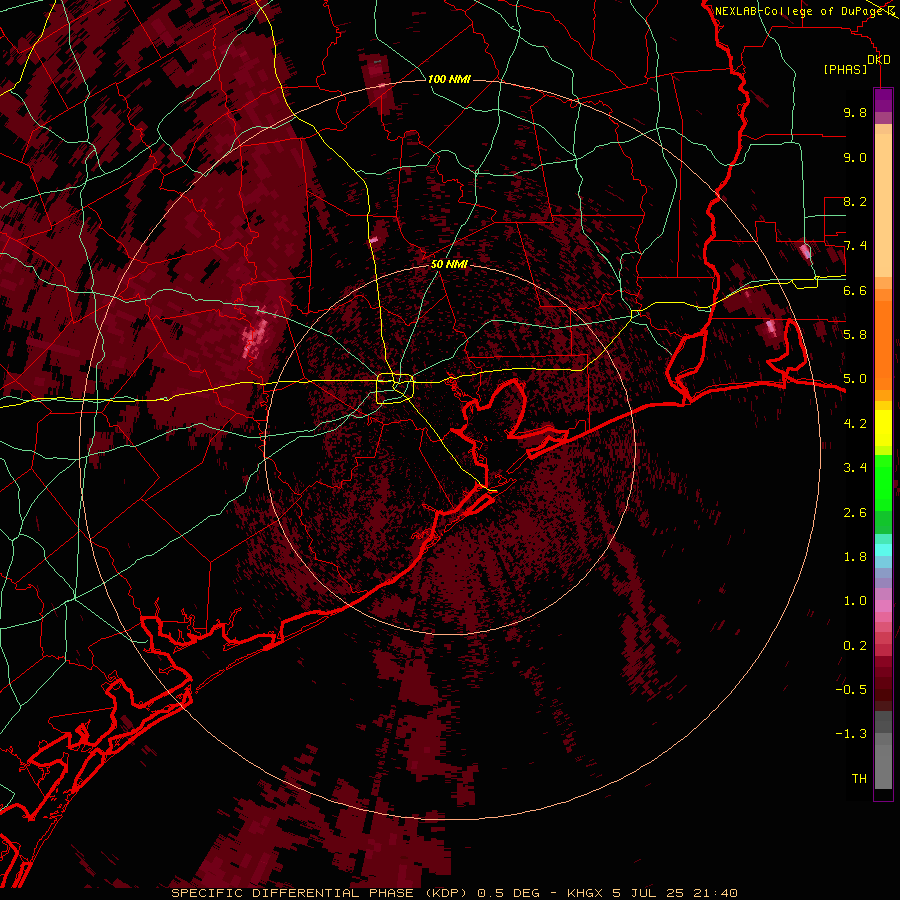
Task: Pick the 6.6 scale value
Action: coord(855,290)
